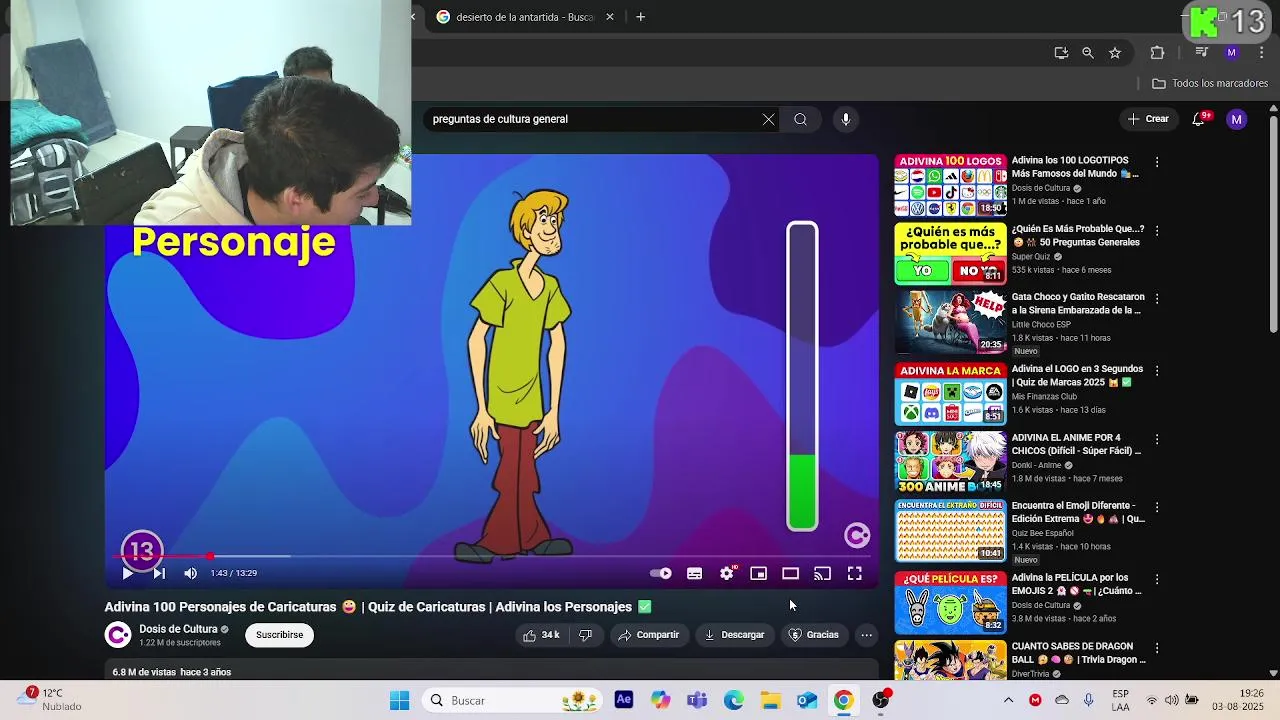Open the player settings gear

[x=727, y=573]
